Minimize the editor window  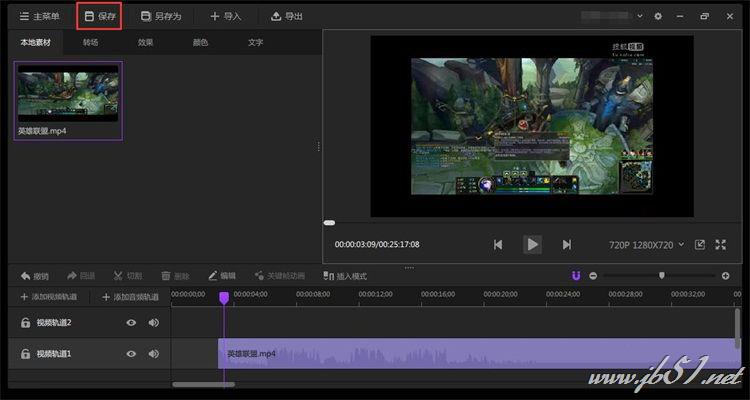[x=680, y=16]
